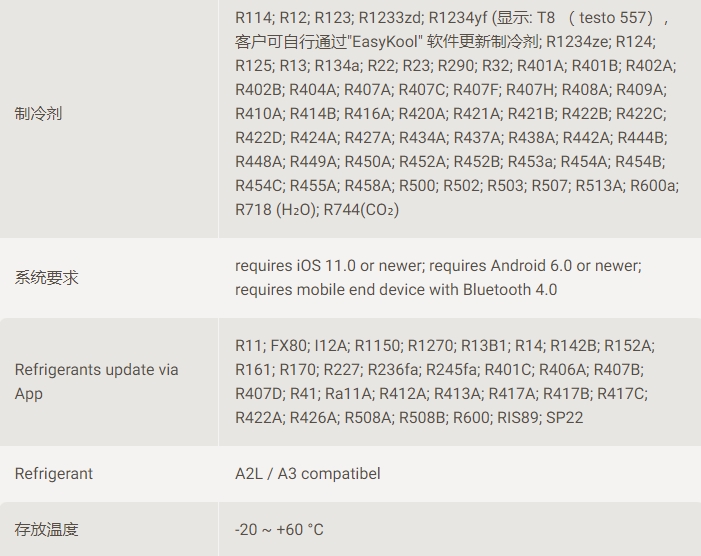Click the A2L / A3 compatibel value
The image size is (701, 556).
tap(308, 473)
